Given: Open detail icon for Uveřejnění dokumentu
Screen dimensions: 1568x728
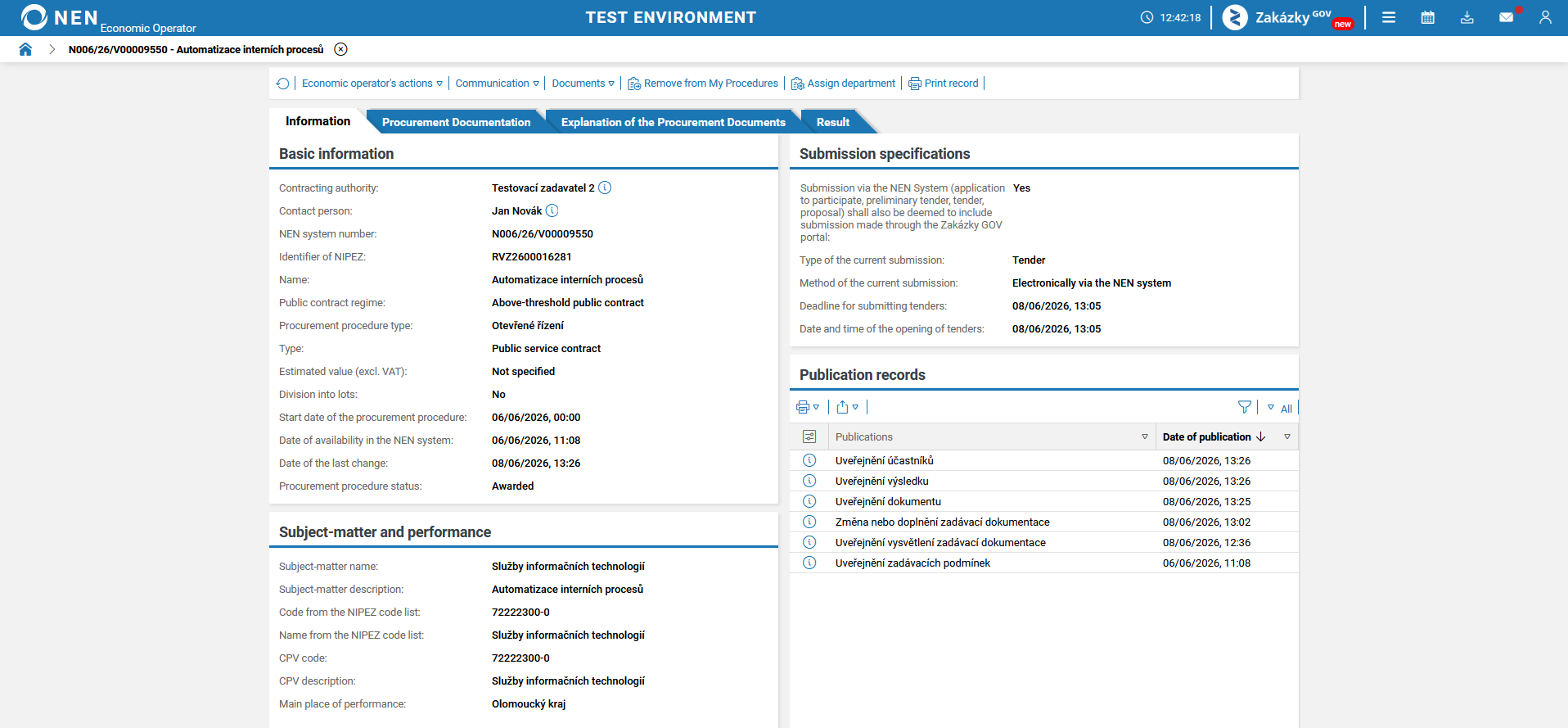Looking at the screenshot, I should tap(809, 501).
